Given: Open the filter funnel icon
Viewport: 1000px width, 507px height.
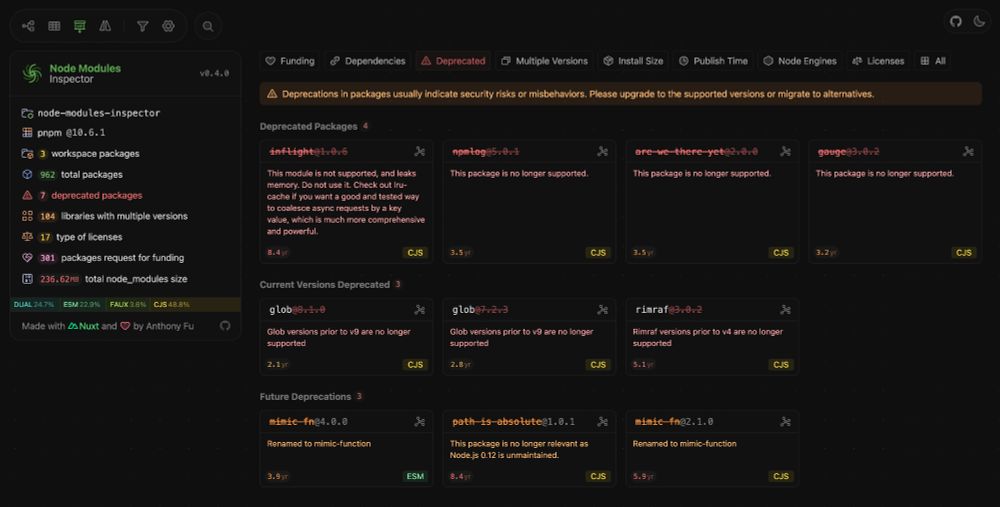Looking at the screenshot, I should click(x=143, y=26).
